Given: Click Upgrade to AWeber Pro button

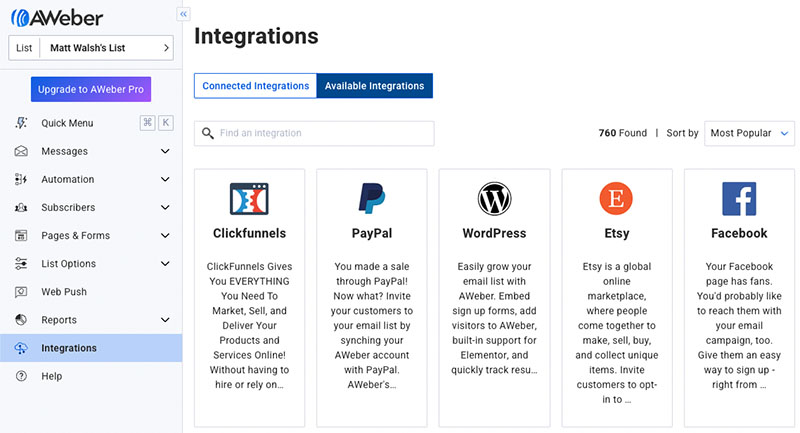Looking at the screenshot, I should 91,89.
